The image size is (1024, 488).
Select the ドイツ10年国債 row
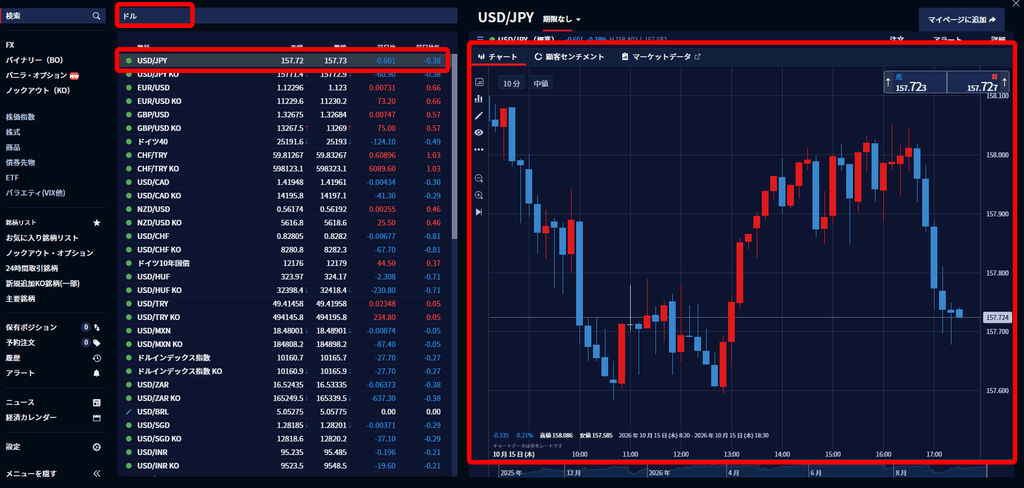[x=284, y=263]
